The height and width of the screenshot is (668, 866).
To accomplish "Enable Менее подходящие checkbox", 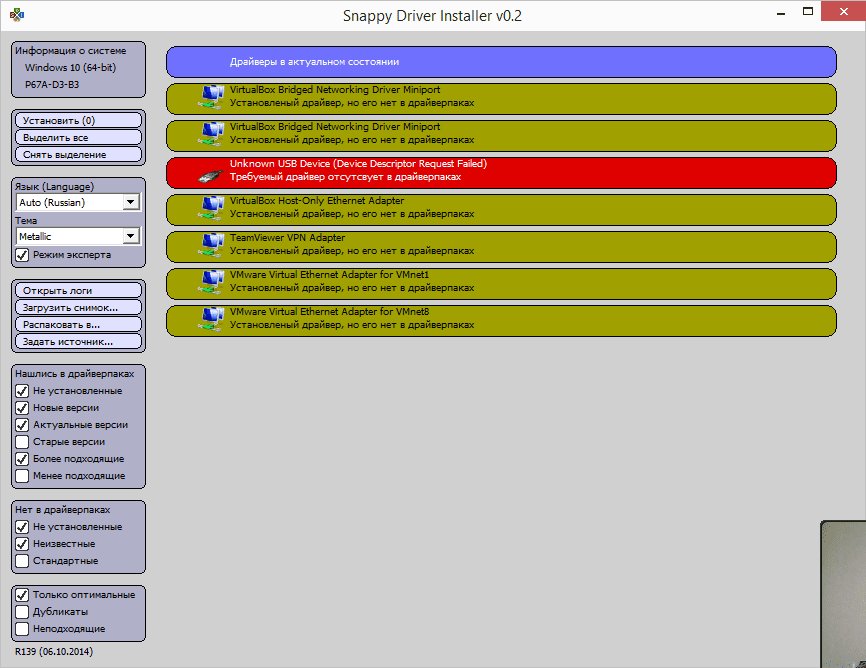I will 22,476.
